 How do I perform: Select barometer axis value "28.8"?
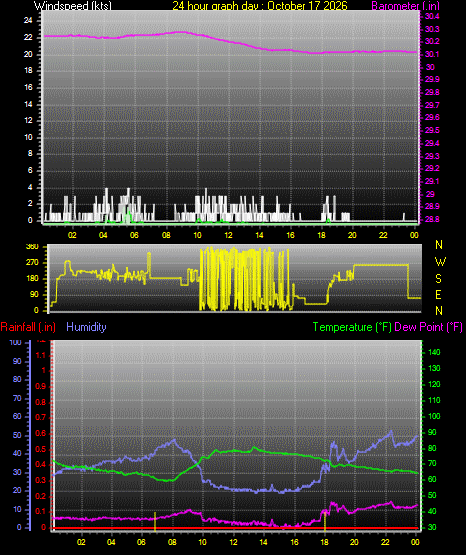pos(432,219)
